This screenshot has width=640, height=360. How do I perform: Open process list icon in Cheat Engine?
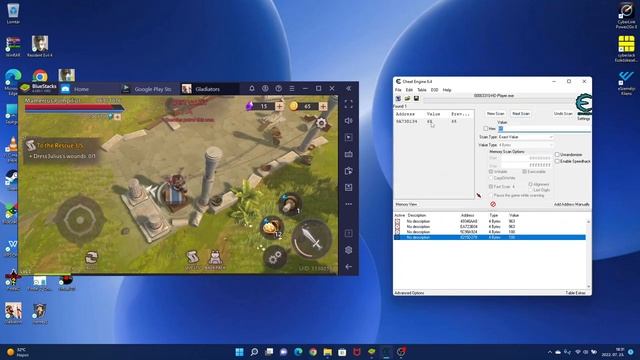pos(398,98)
